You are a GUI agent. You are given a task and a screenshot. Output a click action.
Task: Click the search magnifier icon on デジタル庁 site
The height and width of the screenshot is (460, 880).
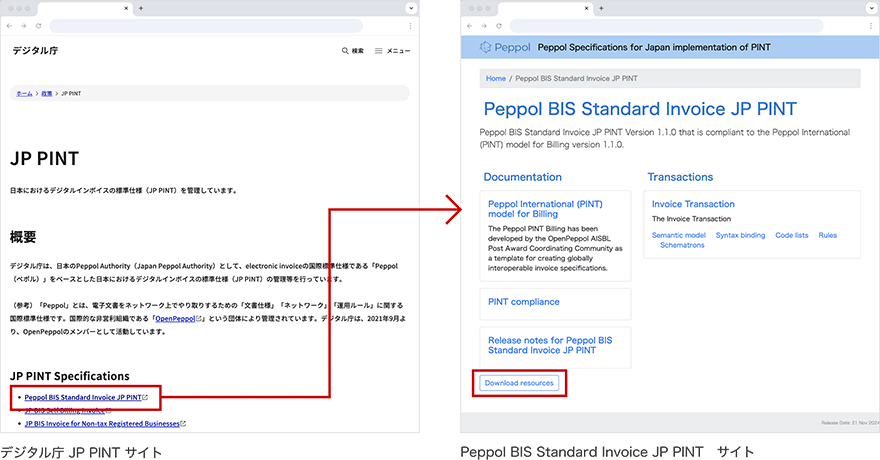[x=346, y=51]
